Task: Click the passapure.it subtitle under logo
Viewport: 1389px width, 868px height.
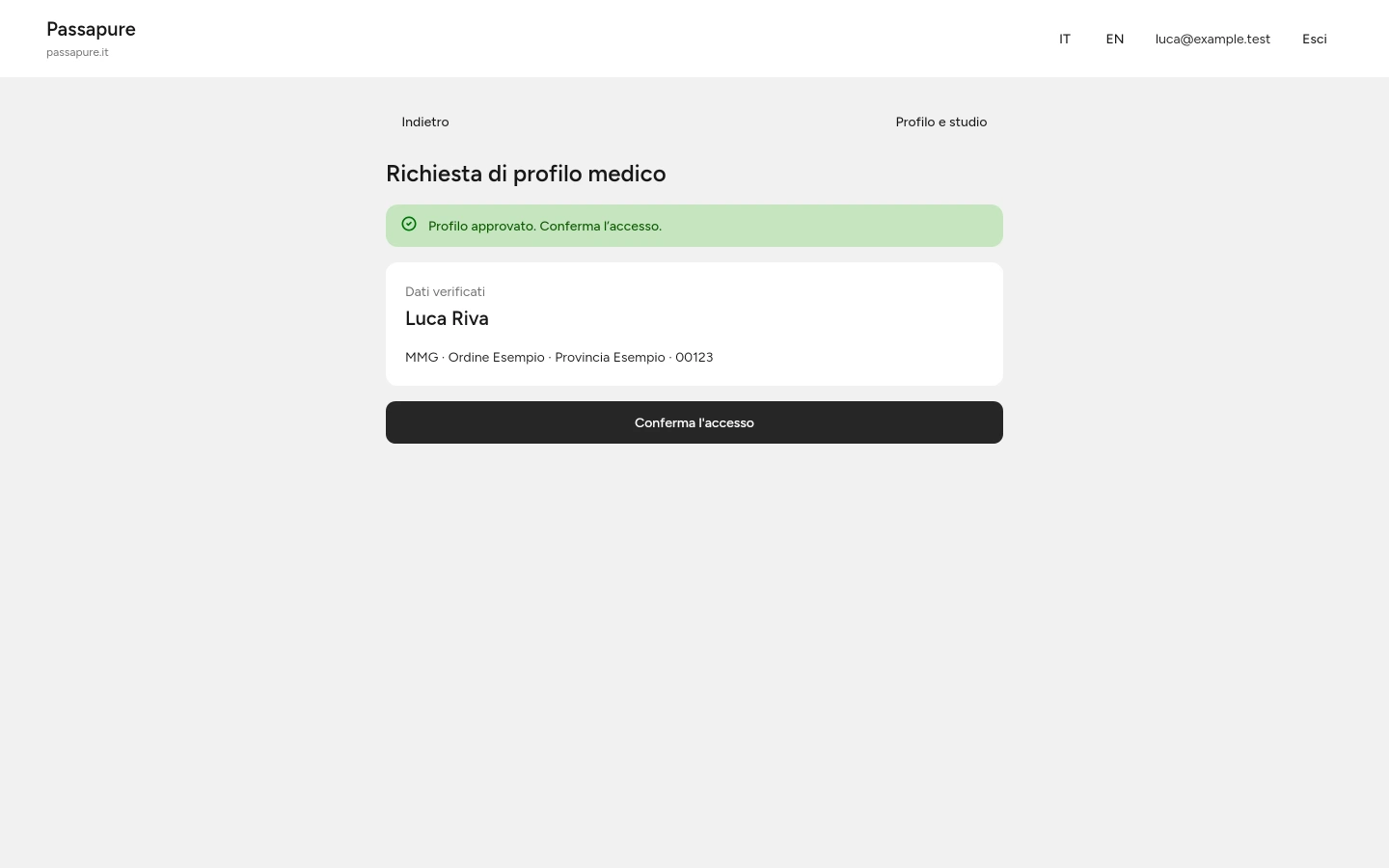Action: (77, 52)
